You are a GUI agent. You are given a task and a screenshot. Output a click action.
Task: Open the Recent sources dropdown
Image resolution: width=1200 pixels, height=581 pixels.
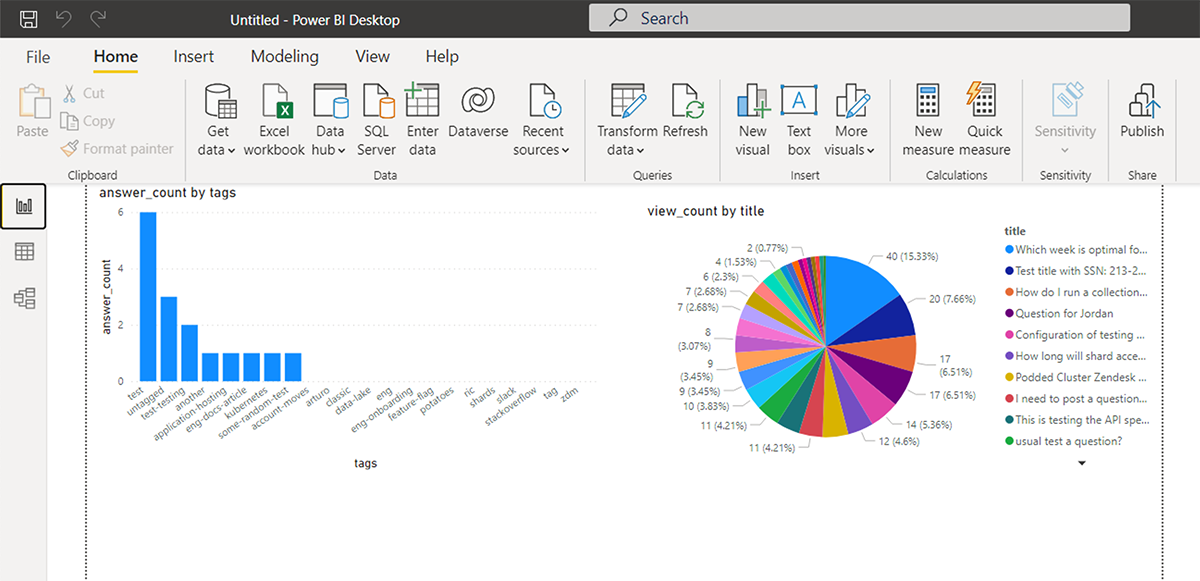point(542,150)
